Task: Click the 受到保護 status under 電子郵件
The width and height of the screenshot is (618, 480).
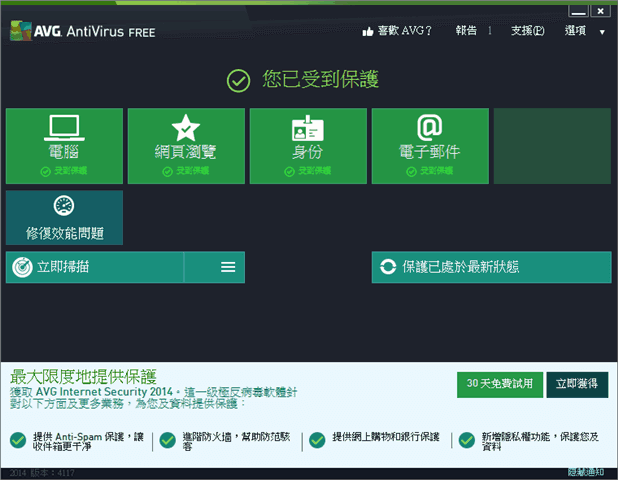Action: [436, 171]
